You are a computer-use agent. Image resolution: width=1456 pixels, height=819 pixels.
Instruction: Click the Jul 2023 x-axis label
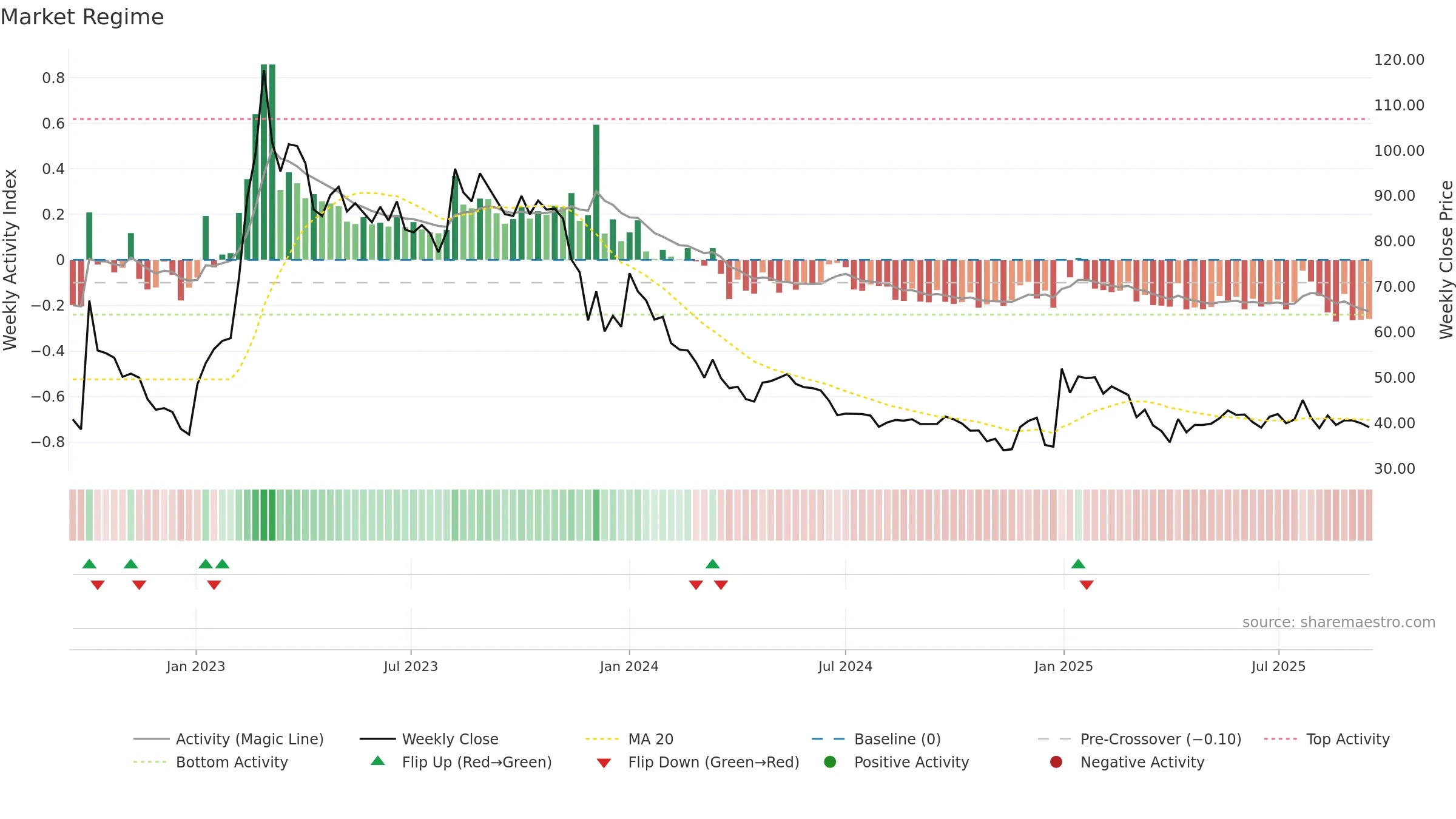click(x=411, y=666)
